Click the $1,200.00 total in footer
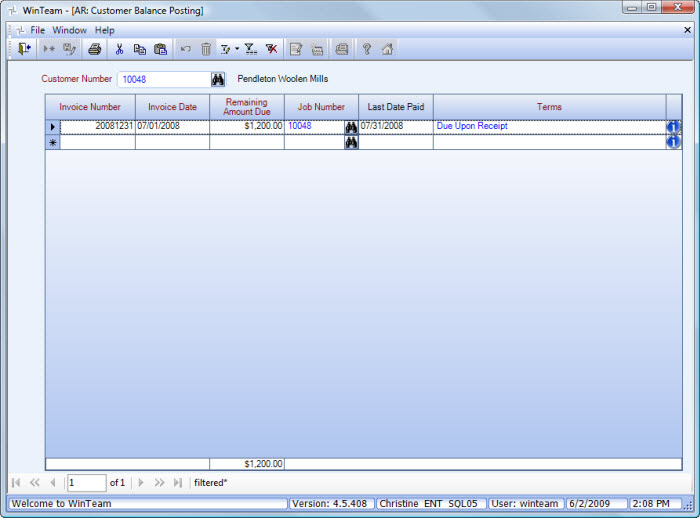 tap(247, 464)
